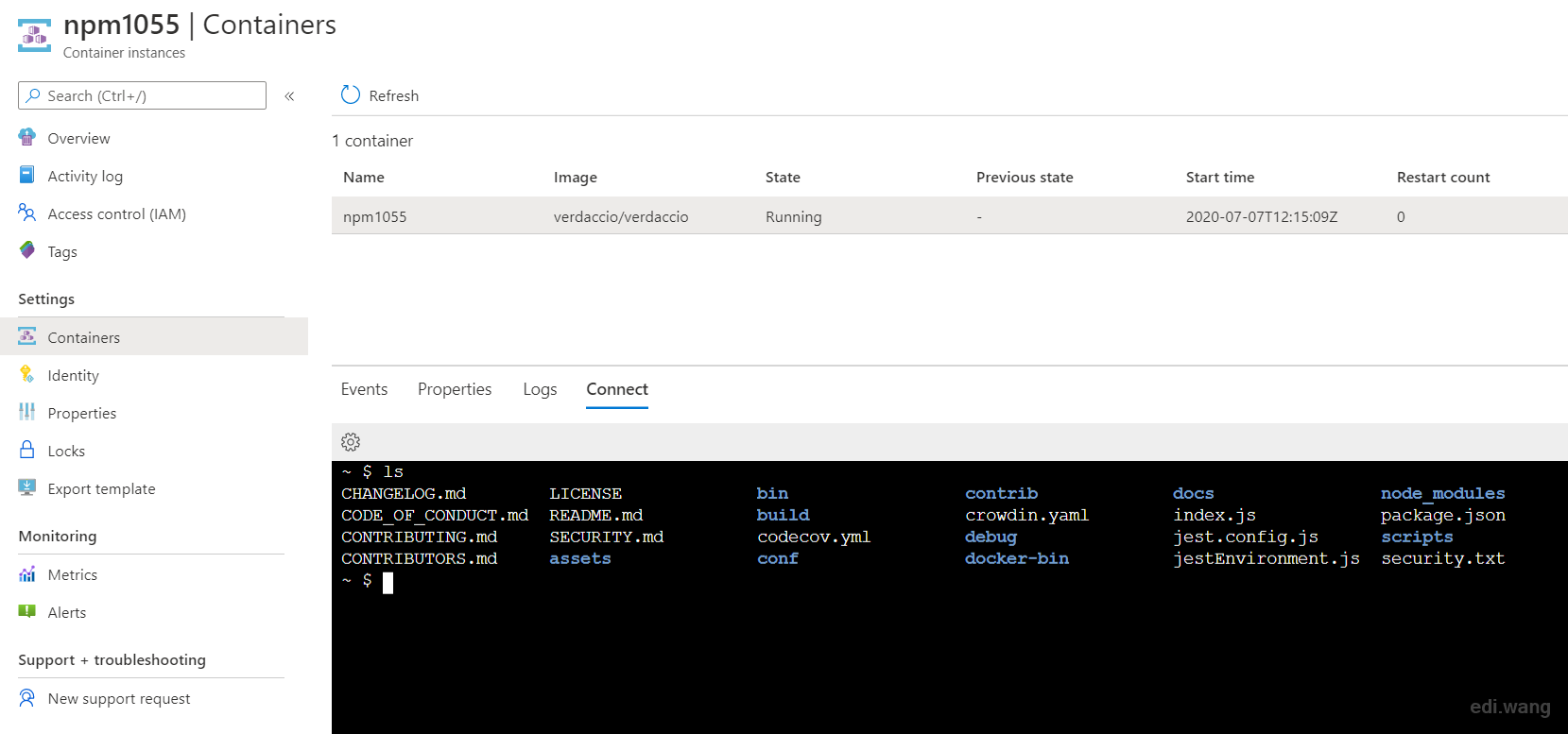The width and height of the screenshot is (1568, 734).
Task: Click the Export template icon
Action: (x=27, y=487)
